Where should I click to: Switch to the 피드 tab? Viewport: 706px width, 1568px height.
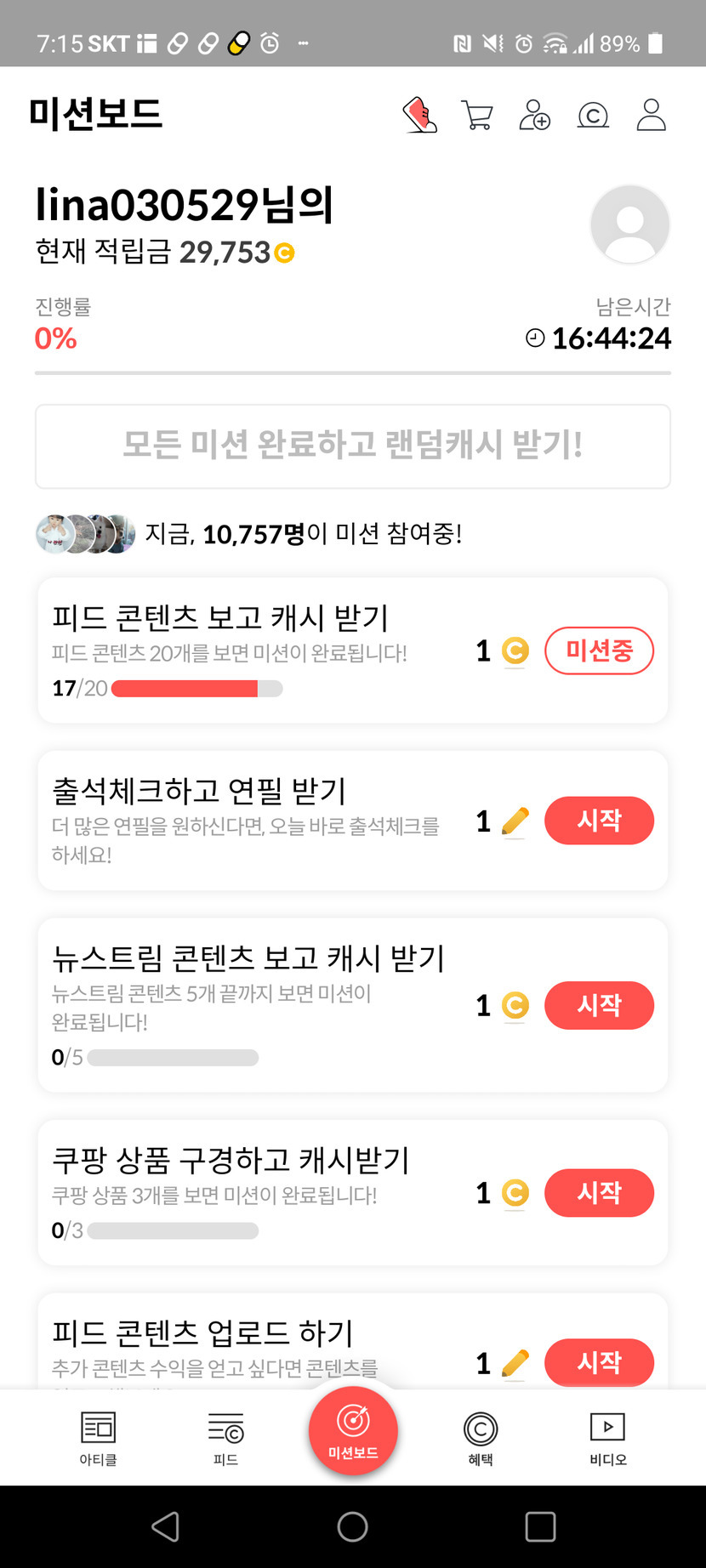pyautogui.click(x=225, y=1439)
